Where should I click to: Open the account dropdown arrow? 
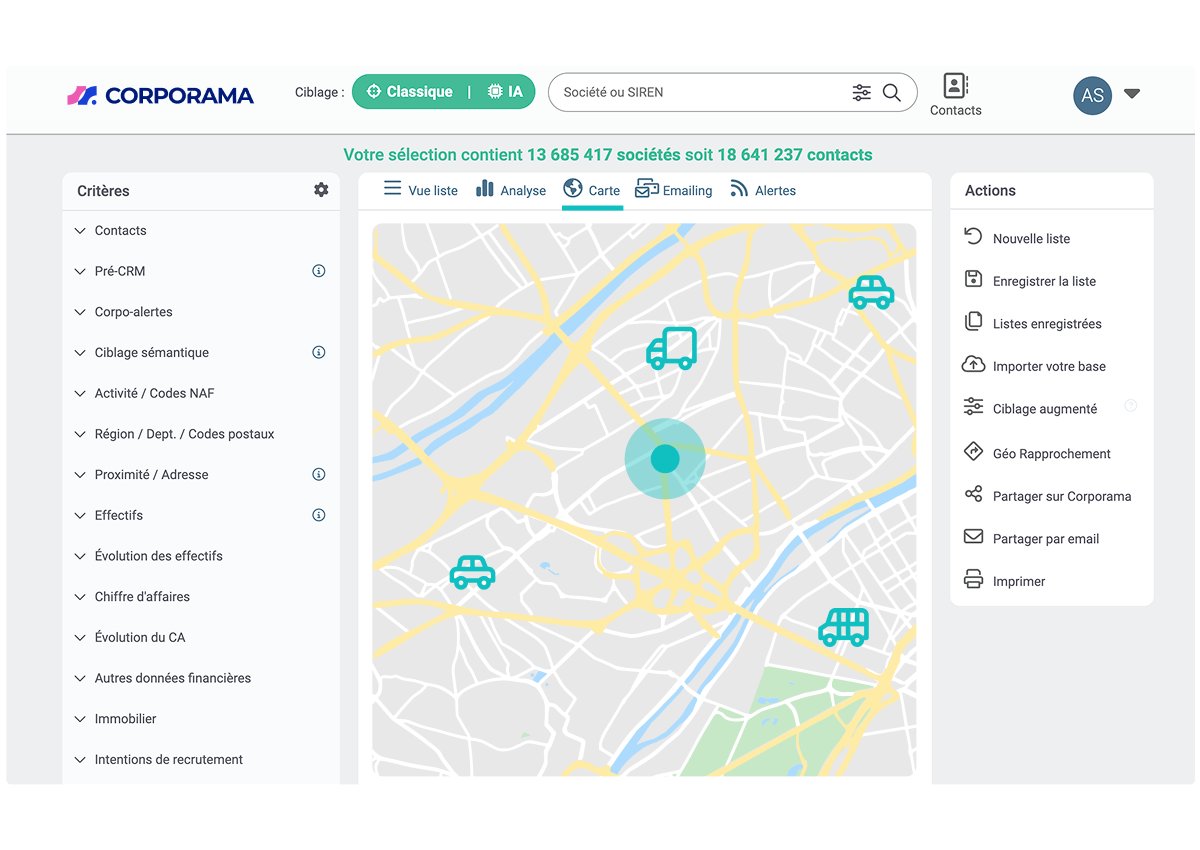pyautogui.click(x=1132, y=94)
